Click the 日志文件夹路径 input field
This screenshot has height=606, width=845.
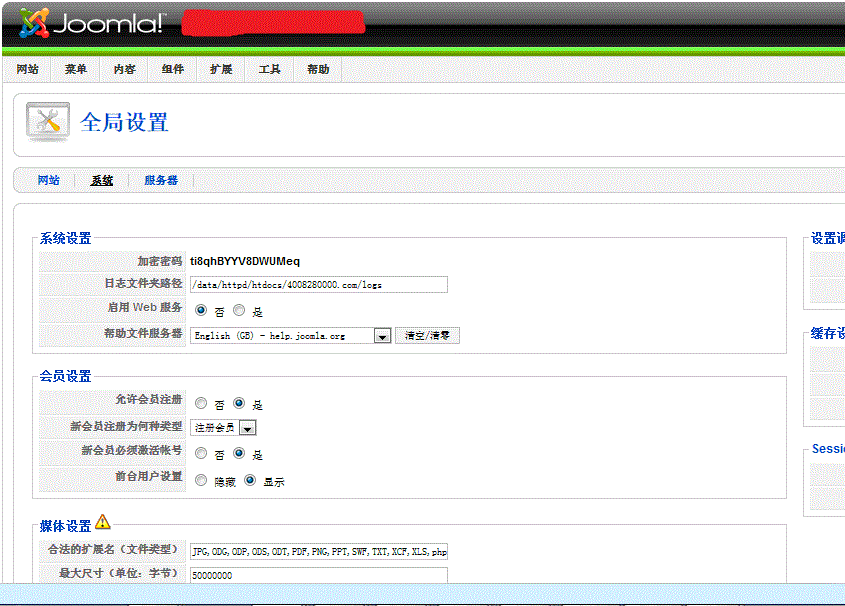click(x=318, y=284)
